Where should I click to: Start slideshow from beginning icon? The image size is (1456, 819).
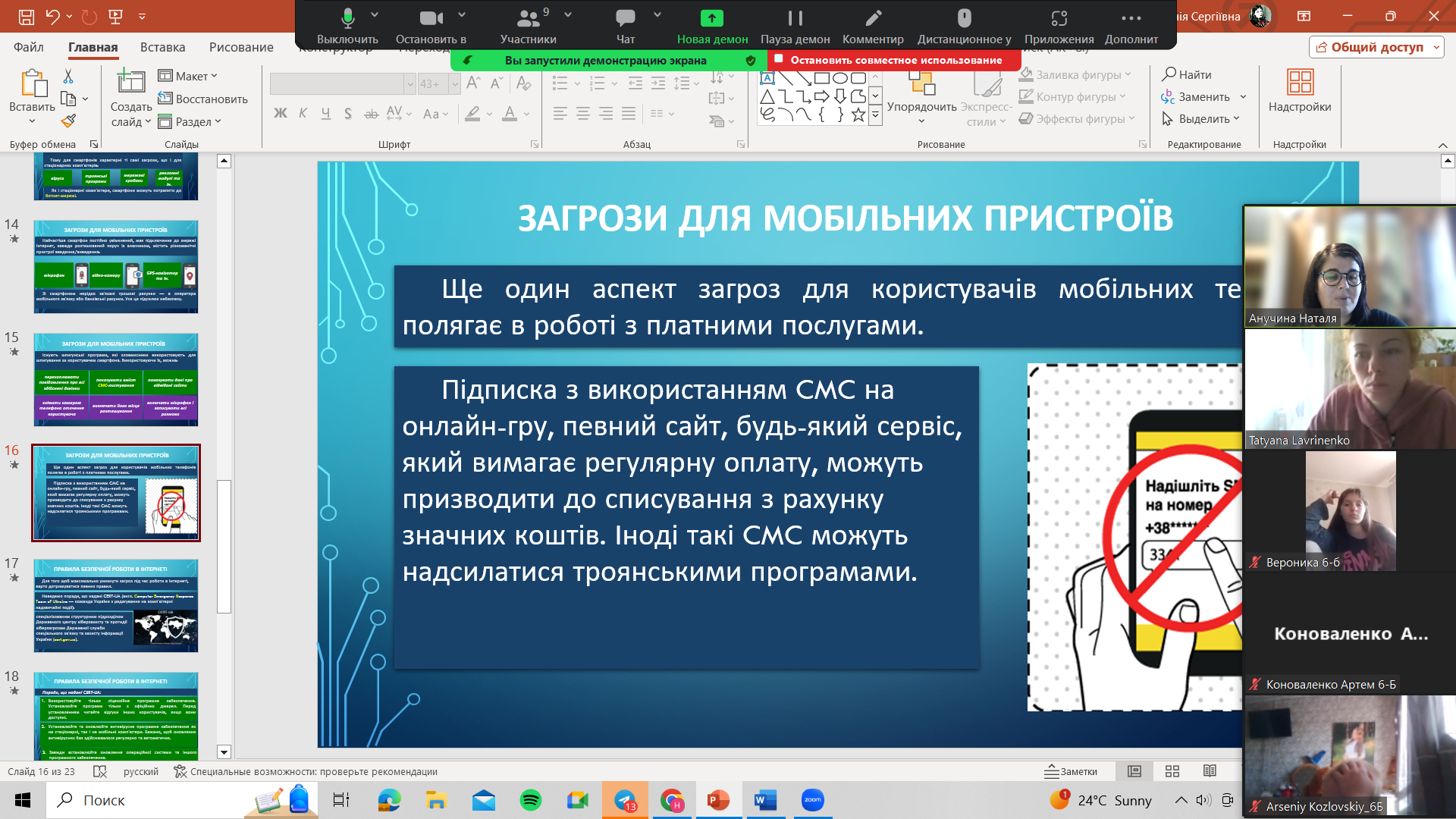(116, 16)
